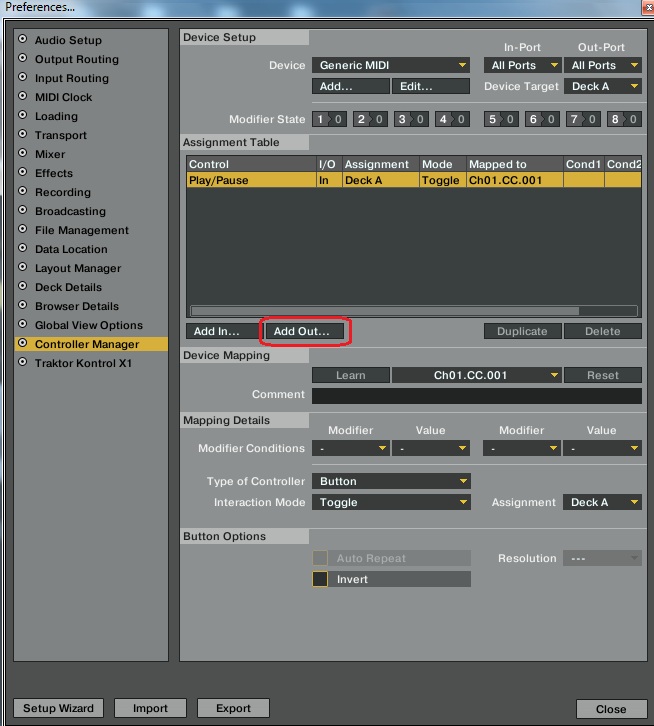Open Output Routing section
The width and height of the screenshot is (654, 726).
pyautogui.click(x=76, y=59)
